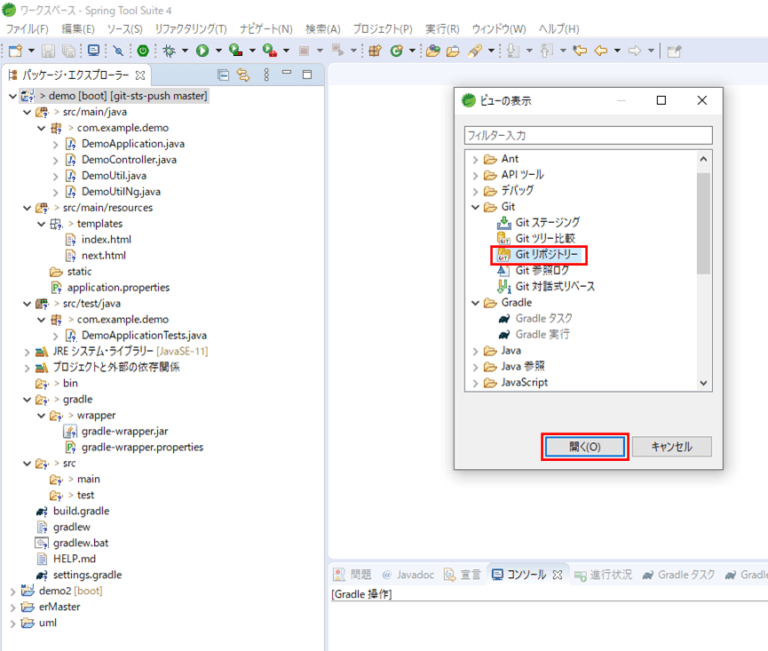Open the dropdown arrow beside Run button
768x651 pixels.
(x=217, y=50)
